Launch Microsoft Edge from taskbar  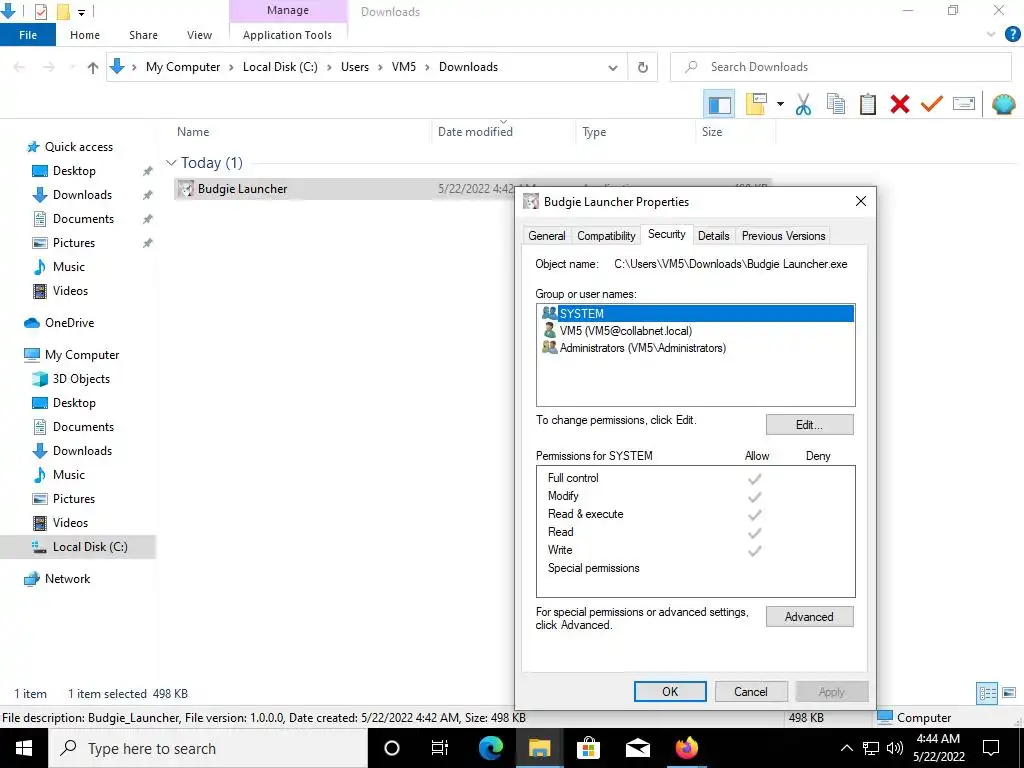click(x=490, y=748)
